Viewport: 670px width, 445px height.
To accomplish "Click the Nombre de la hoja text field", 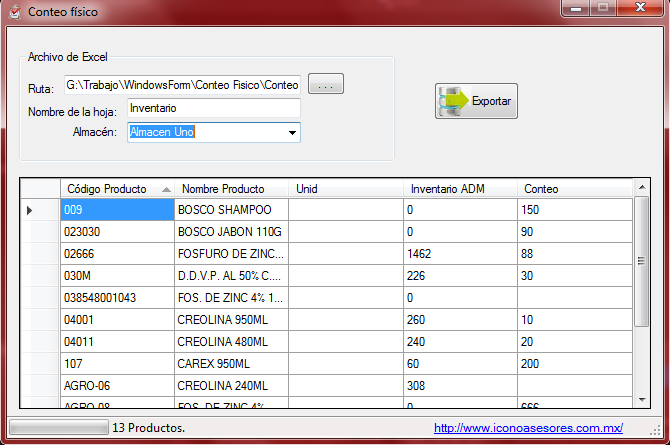I will pos(213,108).
